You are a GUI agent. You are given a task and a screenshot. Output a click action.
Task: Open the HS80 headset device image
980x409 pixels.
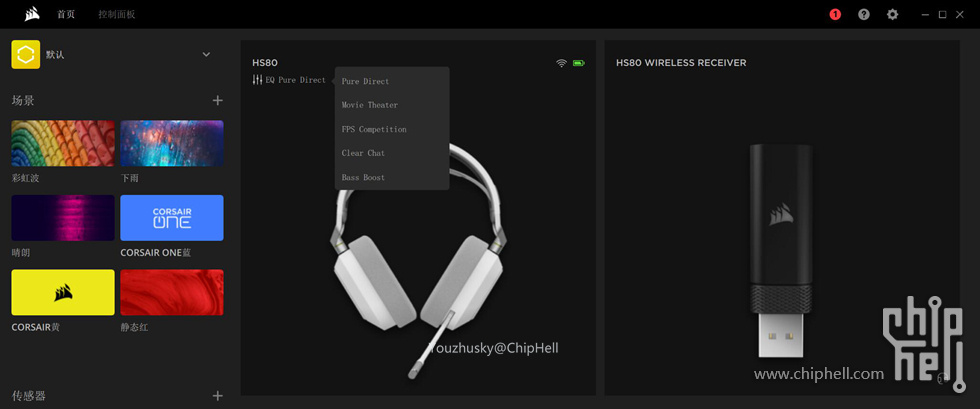tap(418, 263)
